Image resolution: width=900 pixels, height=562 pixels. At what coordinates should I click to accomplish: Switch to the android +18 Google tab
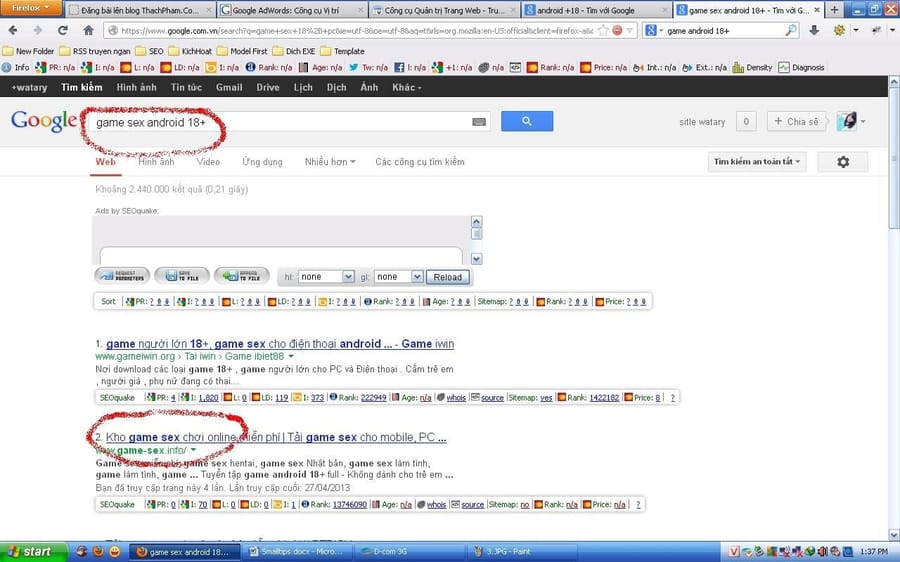coord(596,10)
